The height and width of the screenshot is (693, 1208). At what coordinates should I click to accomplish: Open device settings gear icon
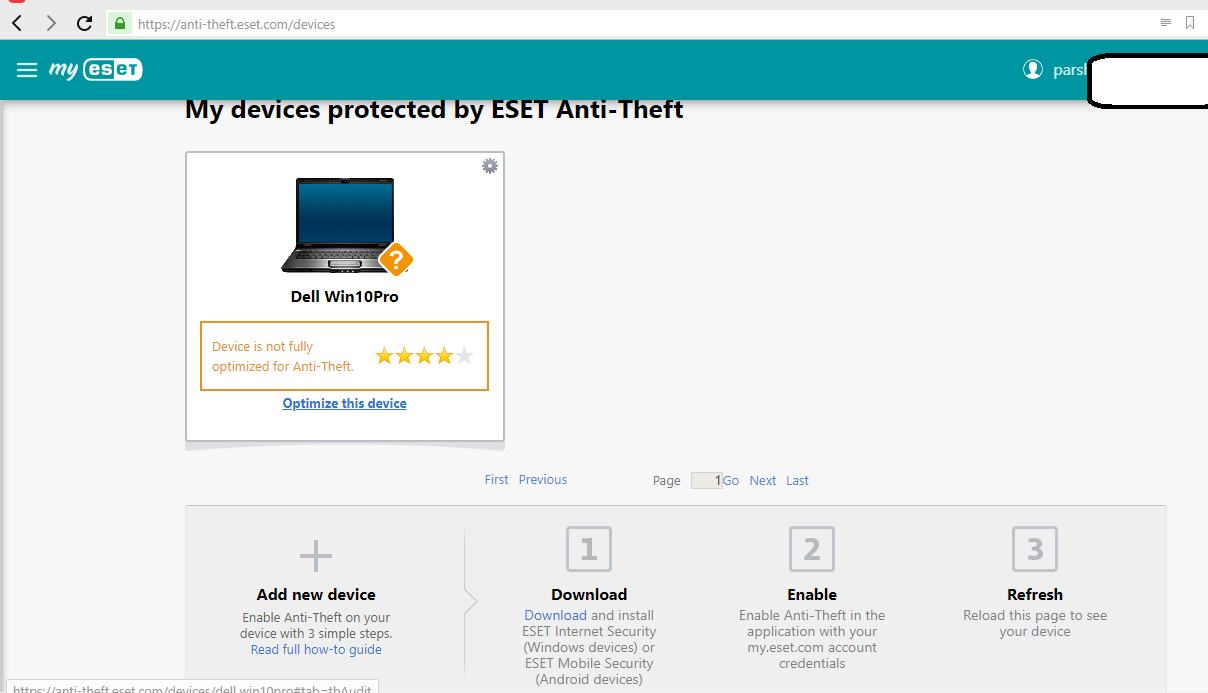490,166
